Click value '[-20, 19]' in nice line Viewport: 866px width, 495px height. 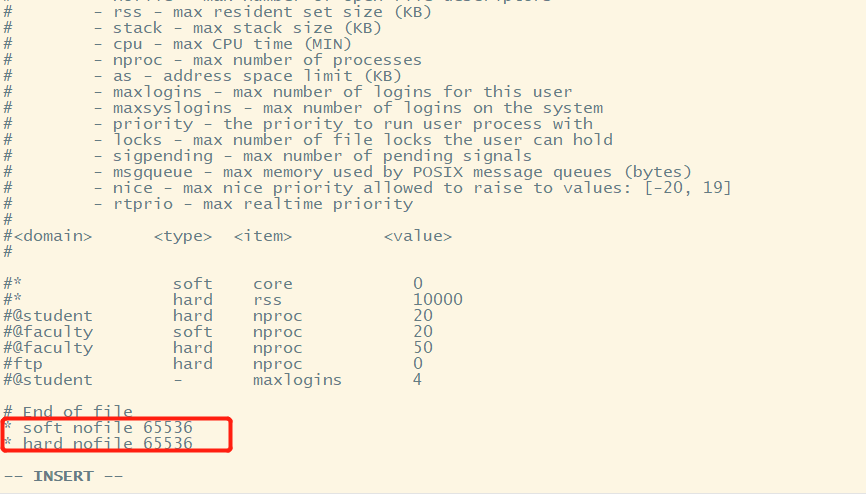[688, 188]
